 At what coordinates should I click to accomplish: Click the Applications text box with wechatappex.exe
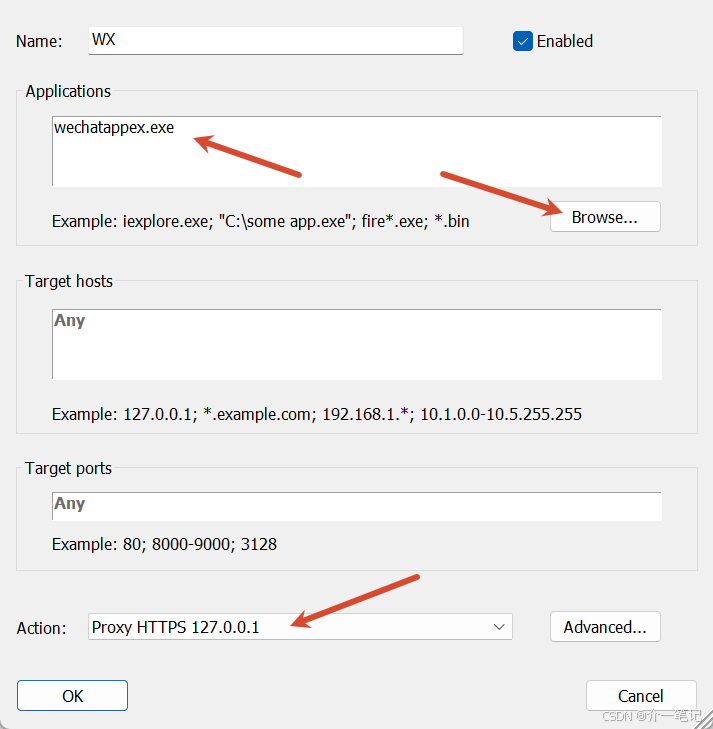tap(356, 151)
